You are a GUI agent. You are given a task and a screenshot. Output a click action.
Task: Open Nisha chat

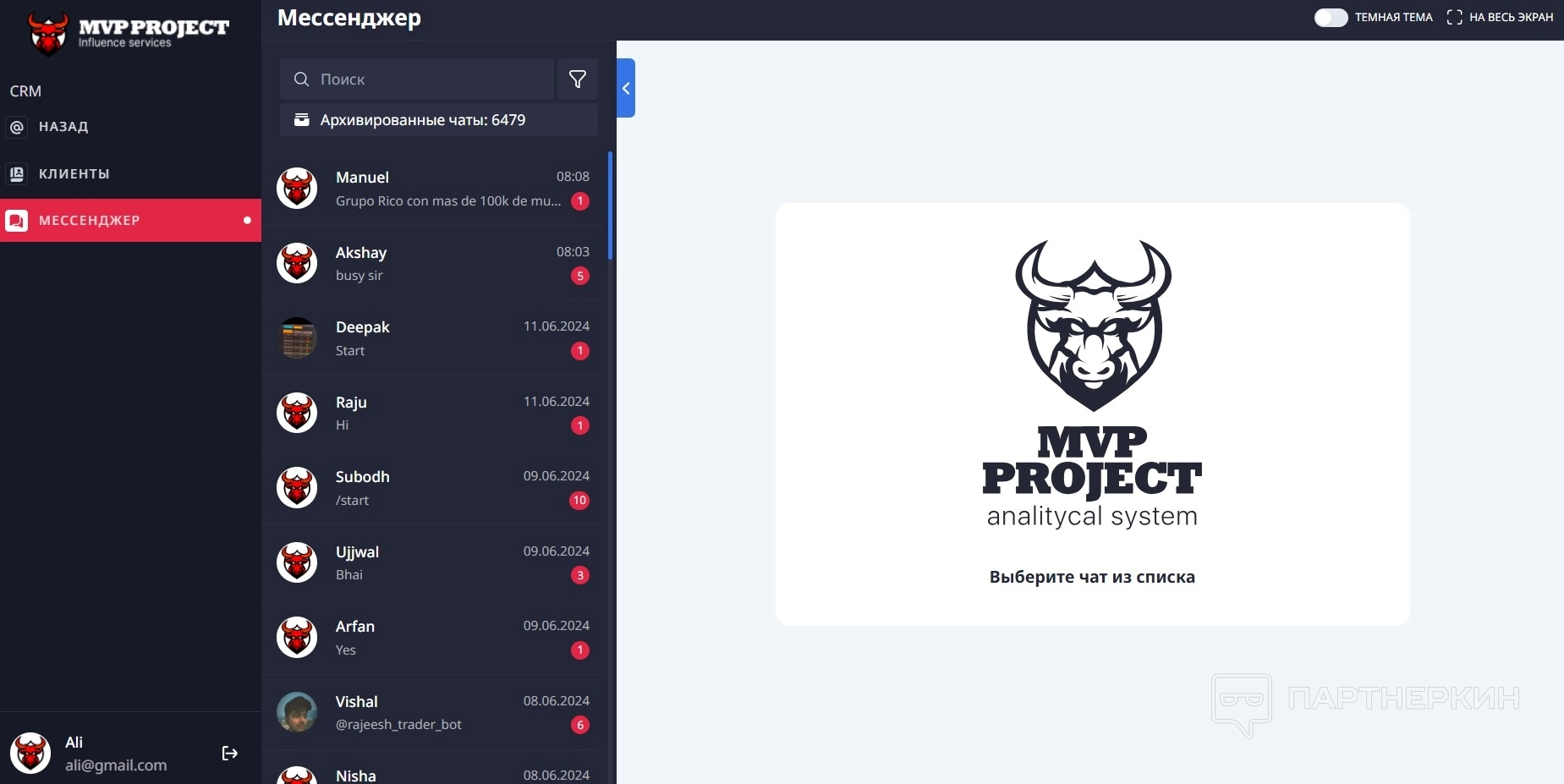pos(435,768)
